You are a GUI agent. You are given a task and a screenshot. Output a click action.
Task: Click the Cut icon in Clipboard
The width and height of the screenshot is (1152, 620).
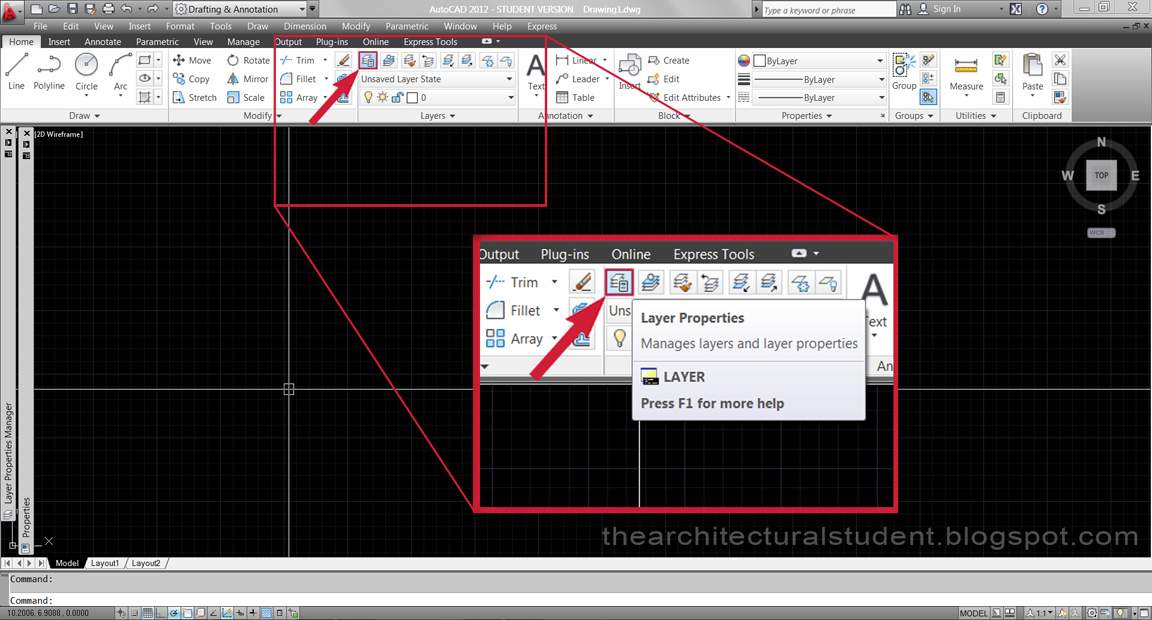1059,60
